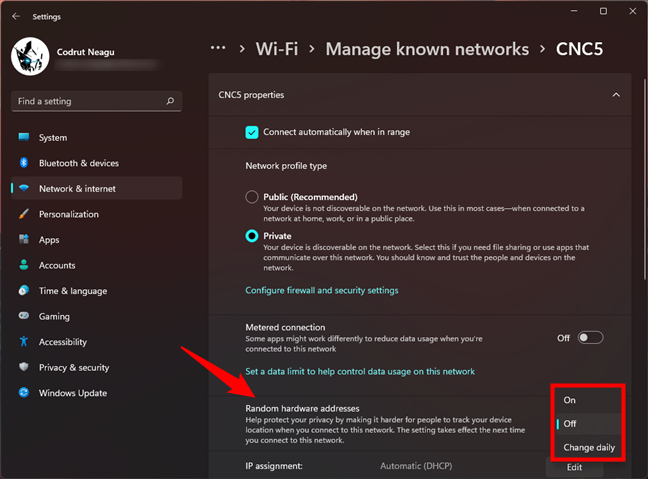
Task: Select the Public (Recommended) network profile
Action: 252,197
